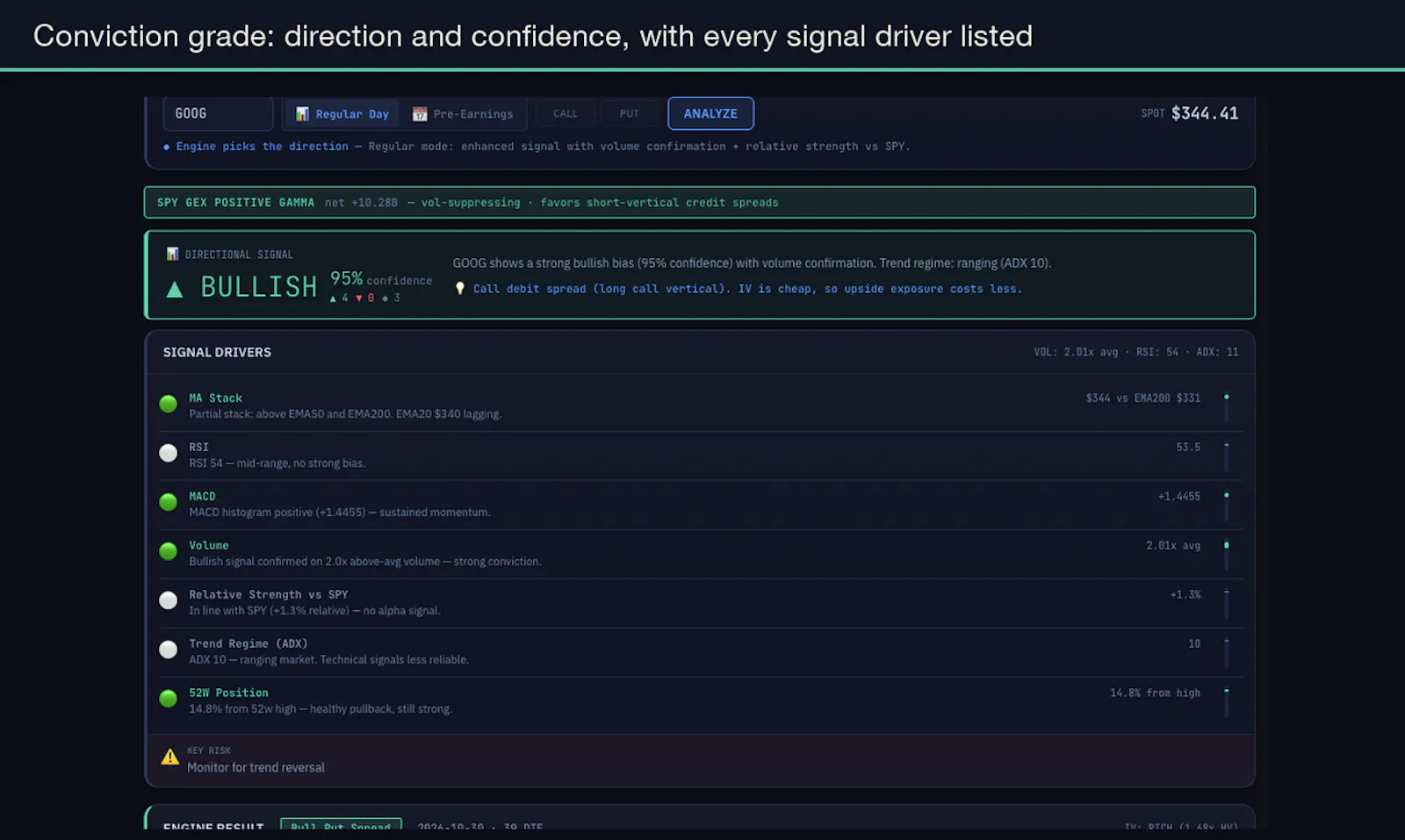This screenshot has height=840, width=1405.
Task: Select the Regular Day mode
Action: click(342, 114)
